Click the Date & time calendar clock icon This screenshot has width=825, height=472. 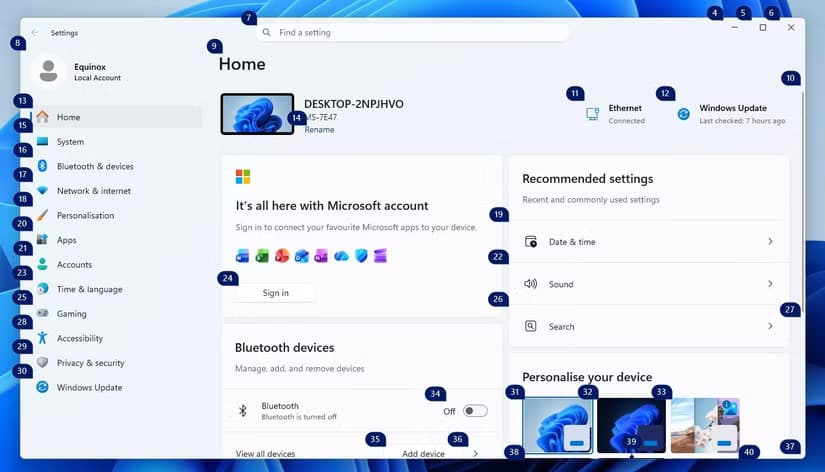coord(531,242)
